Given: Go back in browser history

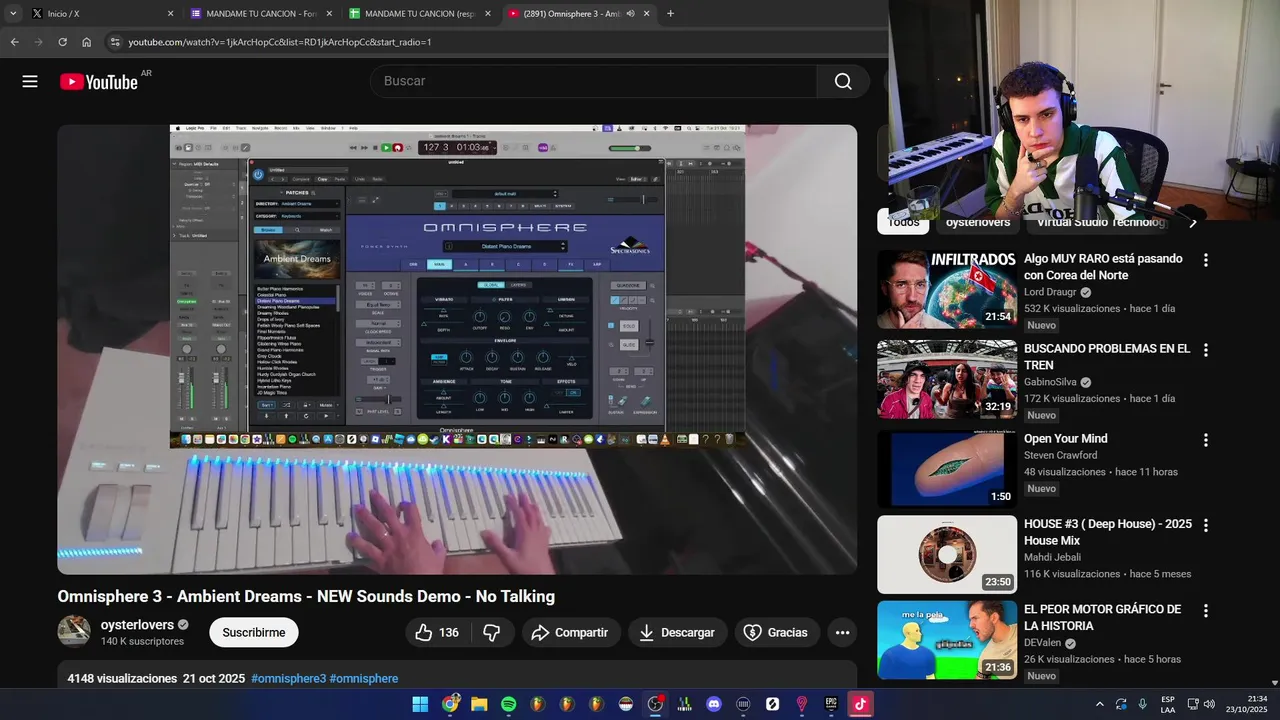Looking at the screenshot, I should coord(14,42).
